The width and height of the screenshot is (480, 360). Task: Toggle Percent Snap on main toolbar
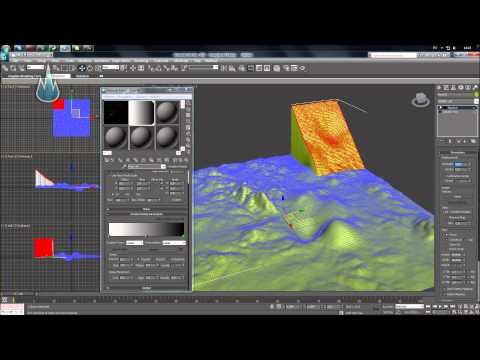point(167,68)
